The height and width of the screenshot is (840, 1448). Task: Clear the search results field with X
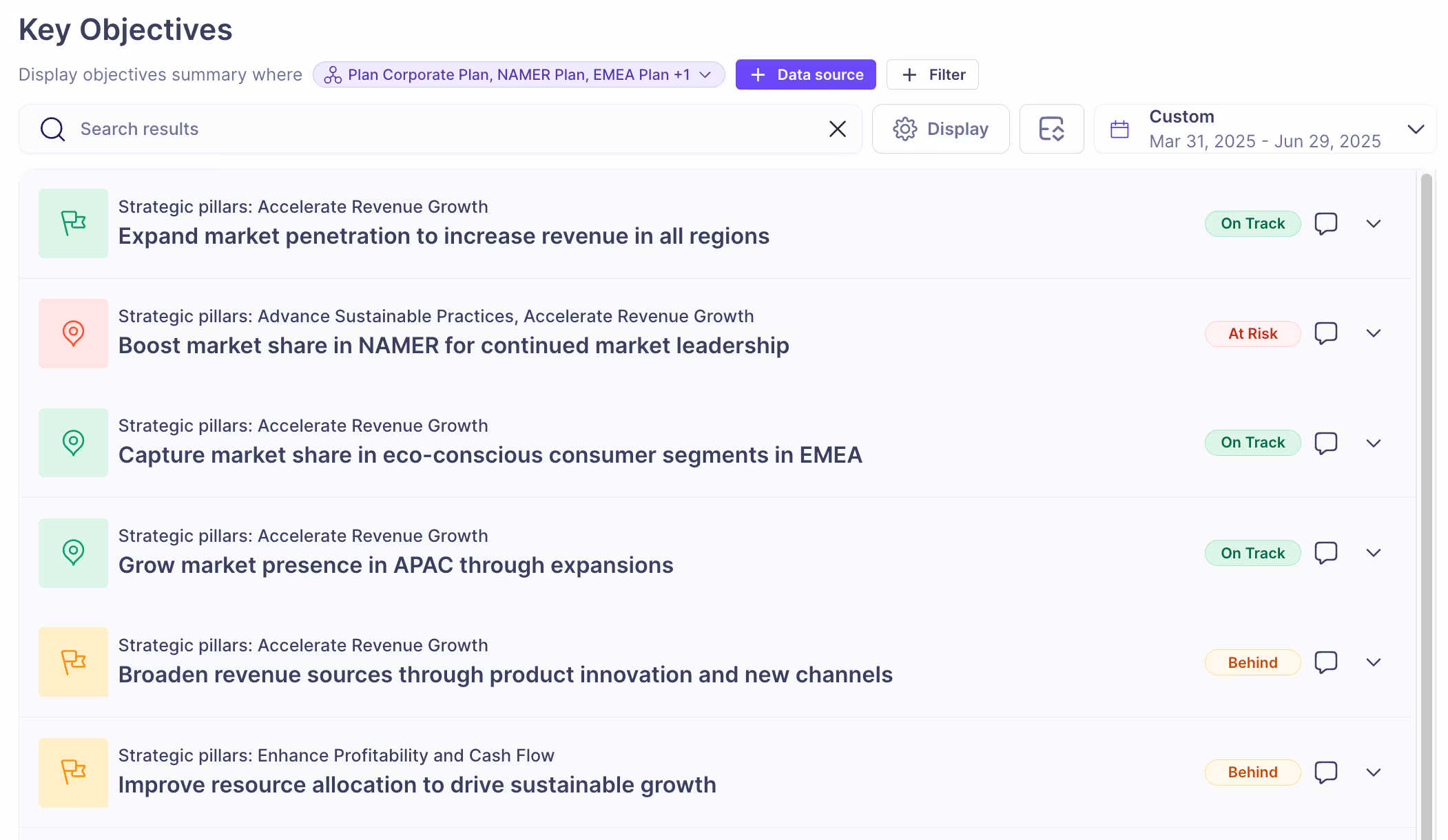[837, 129]
